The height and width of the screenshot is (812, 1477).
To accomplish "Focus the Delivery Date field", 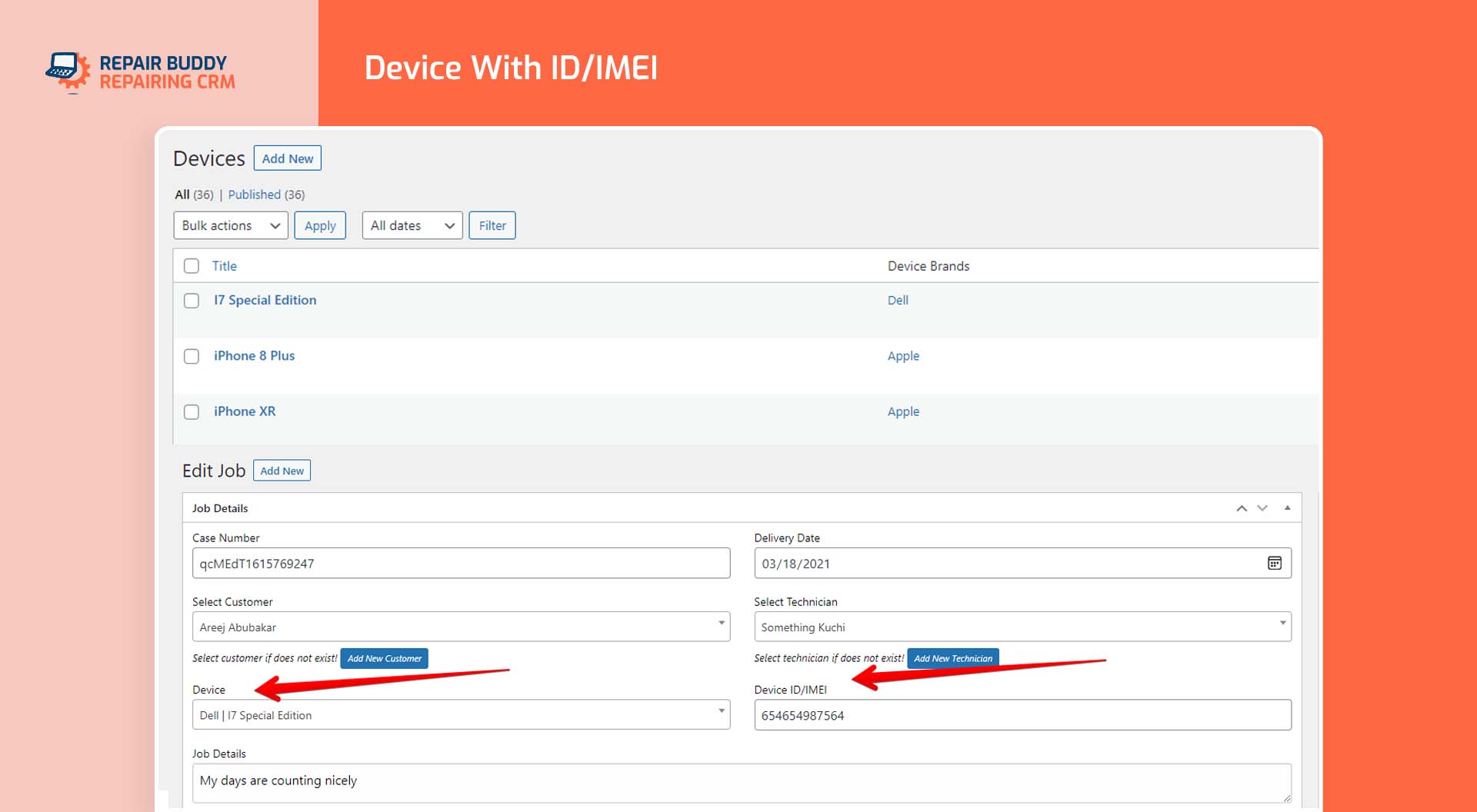I will click(1022, 563).
